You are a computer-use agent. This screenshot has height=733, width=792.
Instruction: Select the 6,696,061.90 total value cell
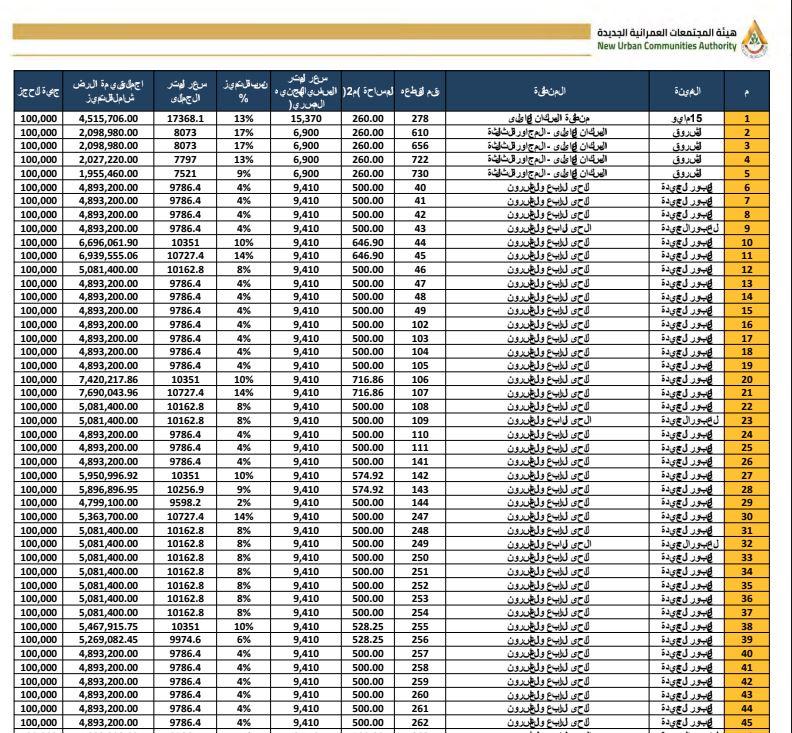click(108, 242)
